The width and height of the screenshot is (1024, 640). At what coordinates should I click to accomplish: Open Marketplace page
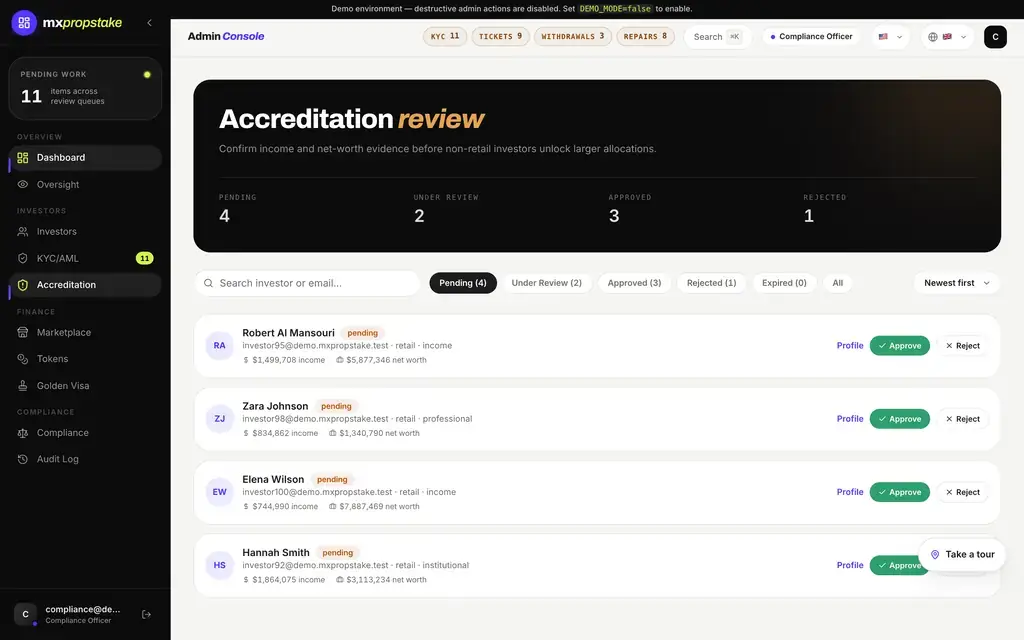pos(85,332)
